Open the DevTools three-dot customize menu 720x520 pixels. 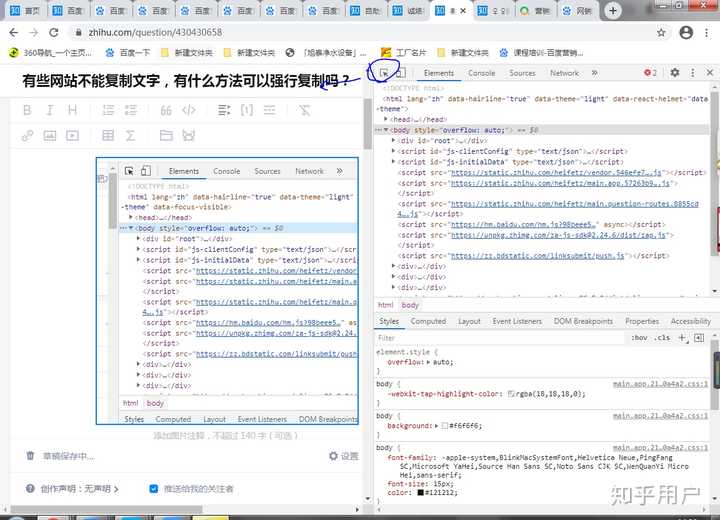692,73
